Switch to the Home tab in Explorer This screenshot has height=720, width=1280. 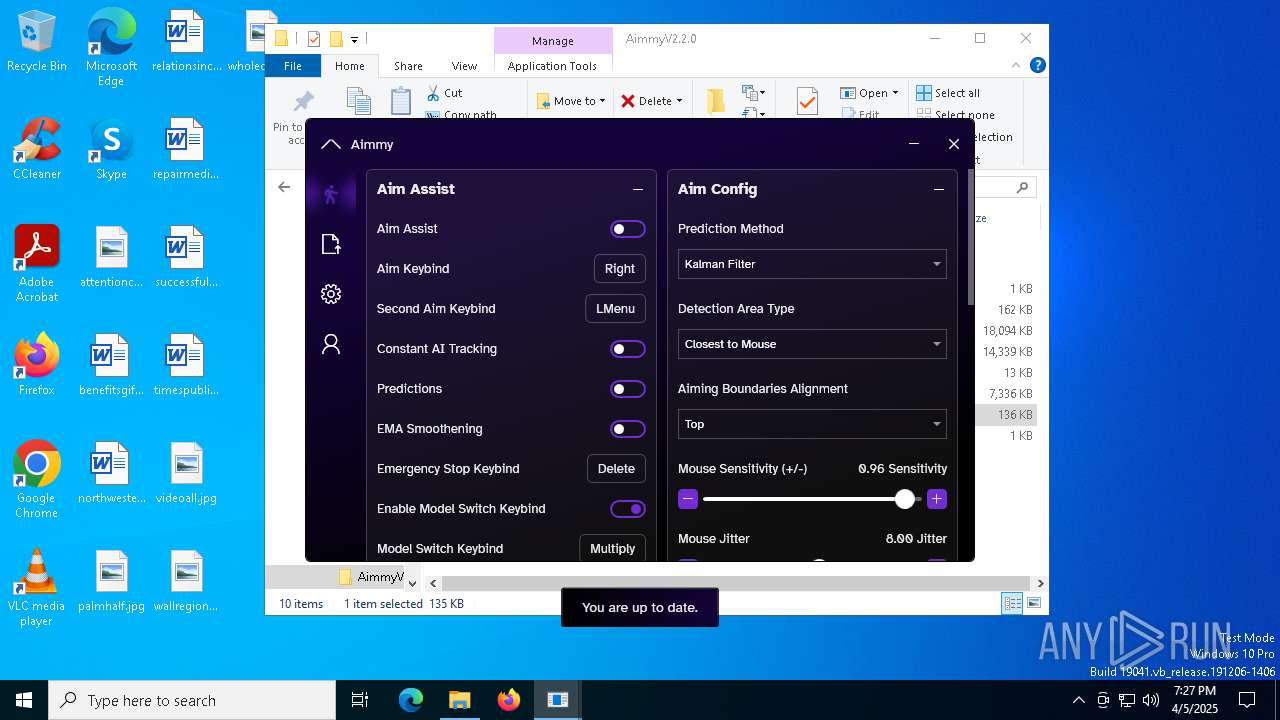350,66
